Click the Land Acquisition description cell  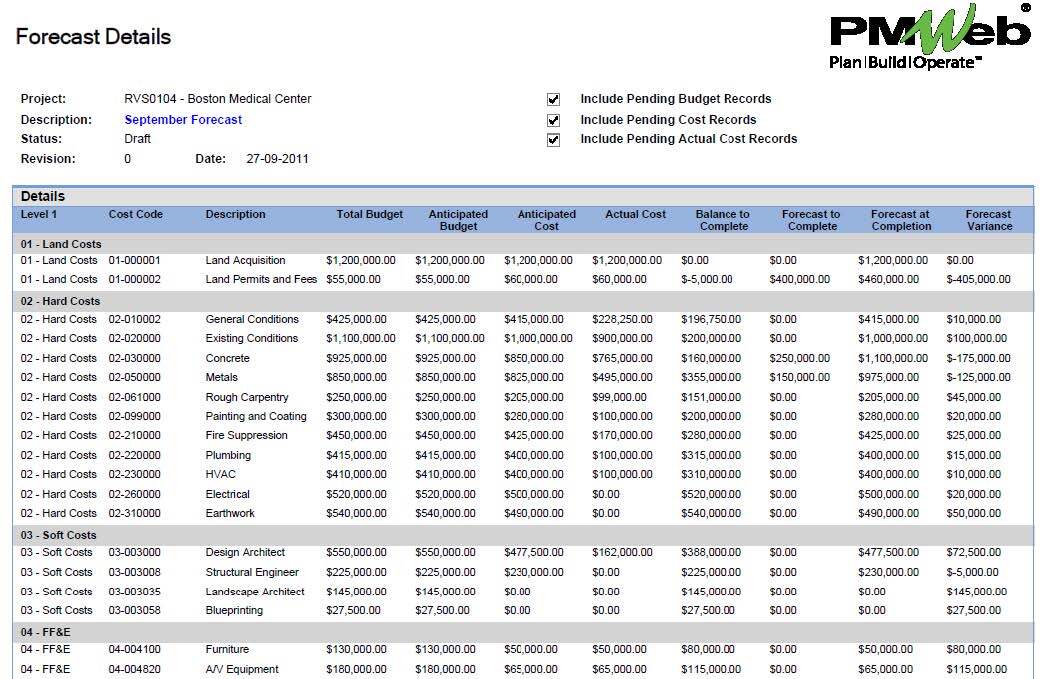click(245, 261)
